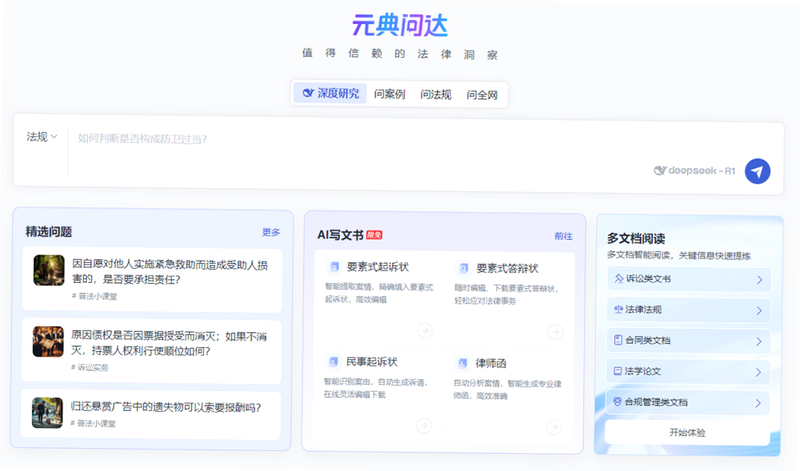This screenshot has width=800, height=471.
Task: Open the thumbnail for 原因债权 question
Action: click(48, 341)
